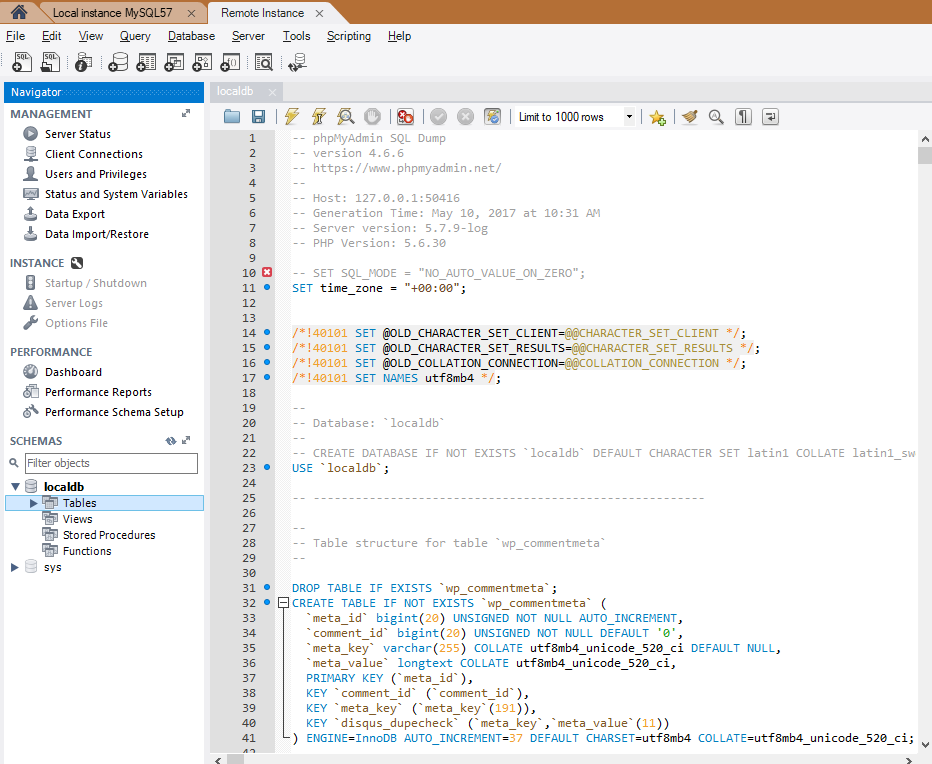Expand the Tables node arrow

click(34, 503)
